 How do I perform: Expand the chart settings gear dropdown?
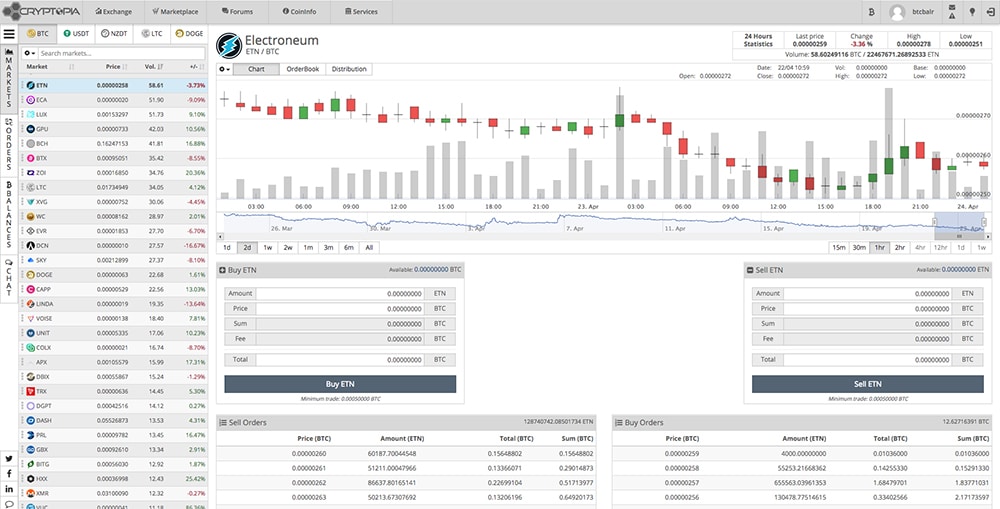click(x=224, y=69)
